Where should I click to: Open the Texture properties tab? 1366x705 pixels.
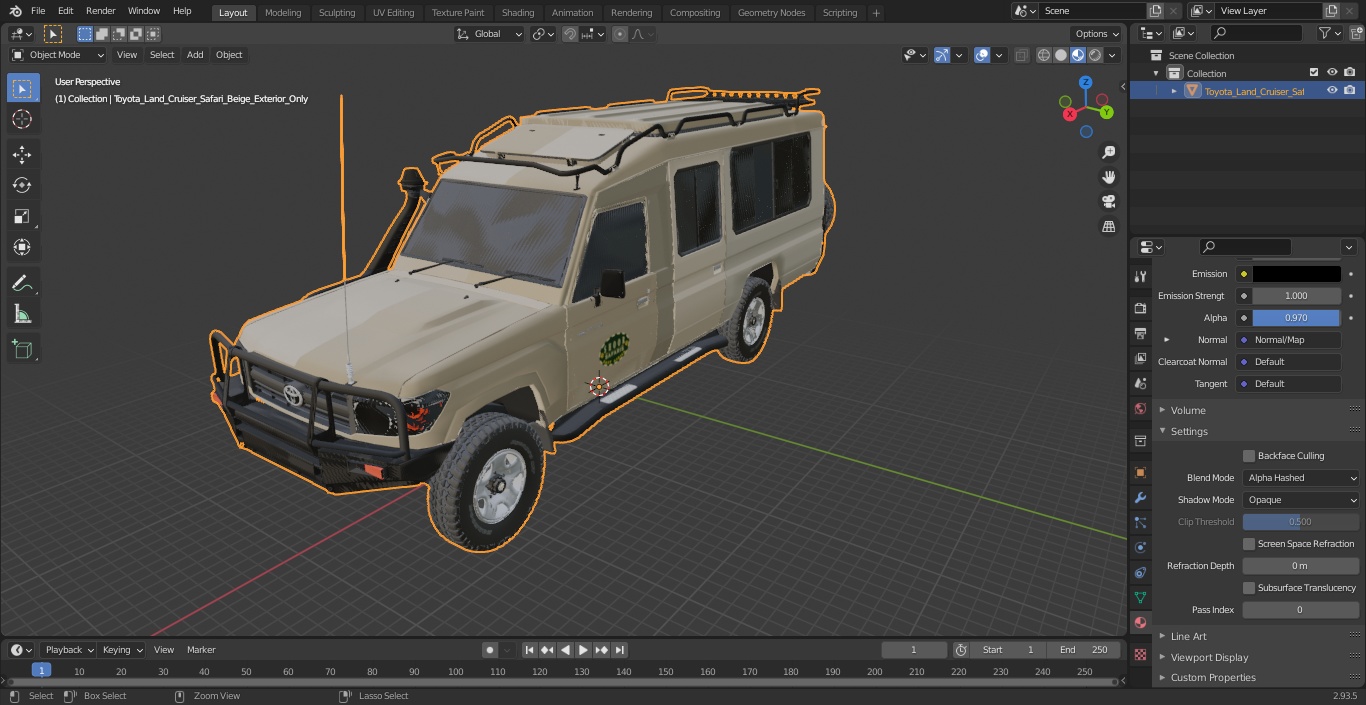pos(1140,654)
